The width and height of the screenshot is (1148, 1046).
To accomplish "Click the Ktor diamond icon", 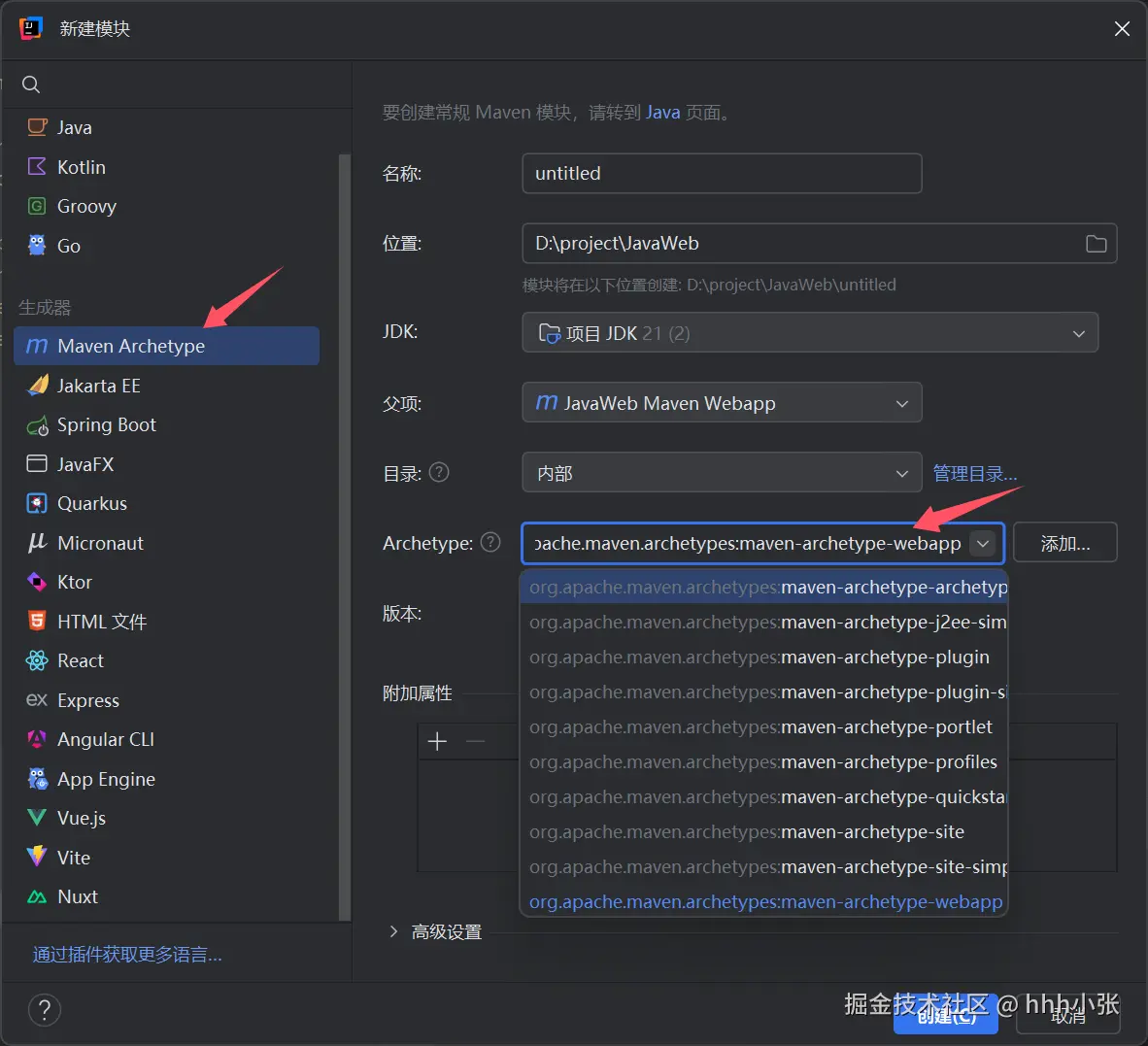I will click(37, 582).
